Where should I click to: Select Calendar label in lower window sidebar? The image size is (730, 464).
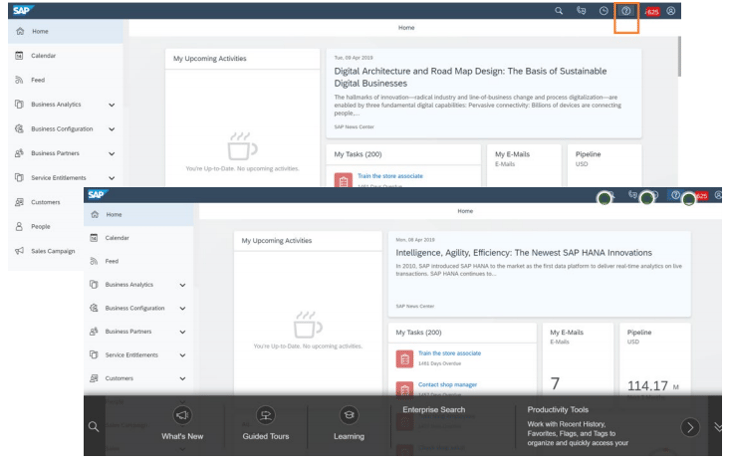[117, 238]
